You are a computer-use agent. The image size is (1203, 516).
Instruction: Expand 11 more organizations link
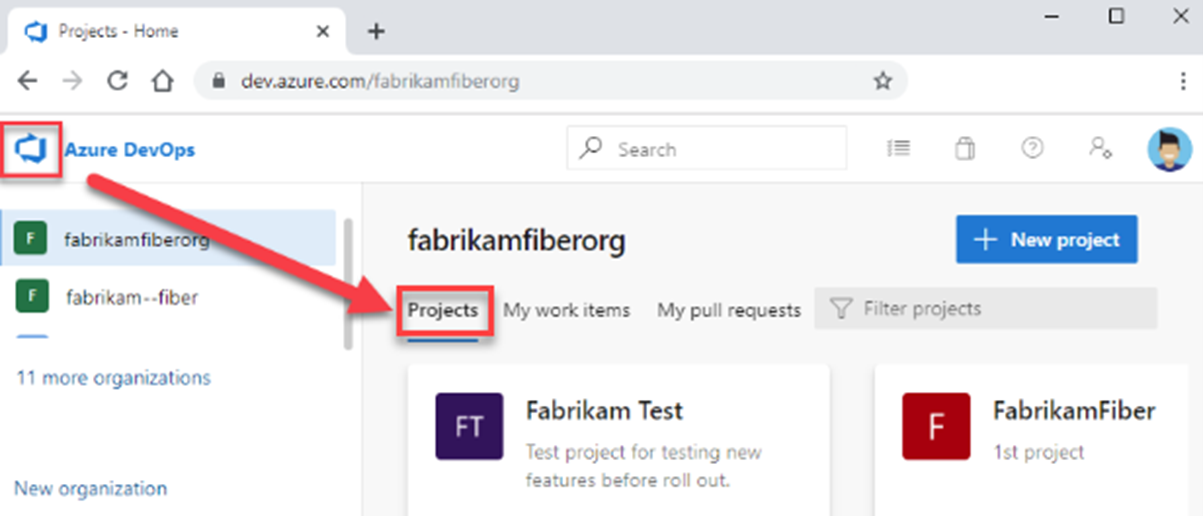click(x=113, y=378)
